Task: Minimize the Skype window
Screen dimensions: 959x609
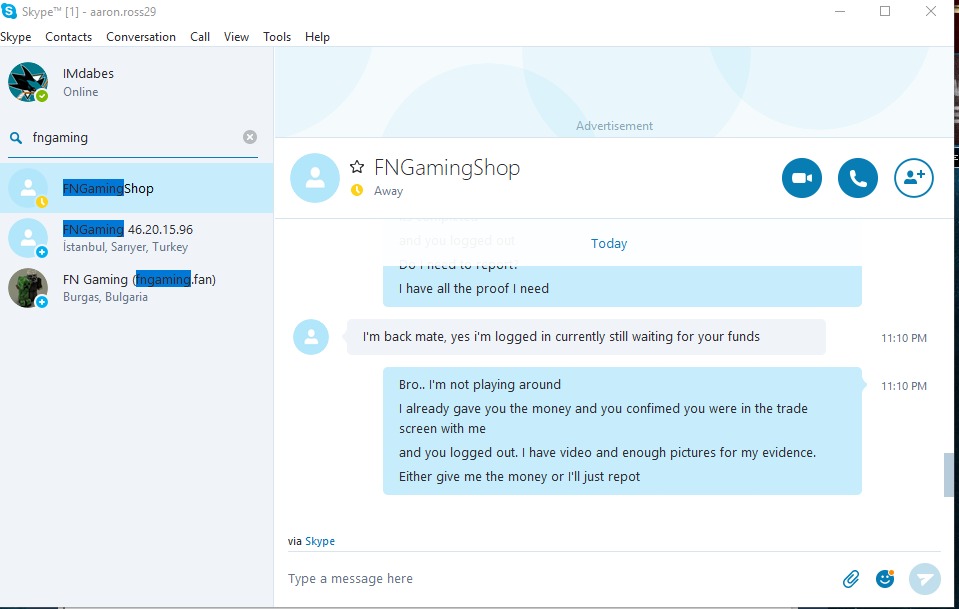Action: pyautogui.click(x=840, y=11)
